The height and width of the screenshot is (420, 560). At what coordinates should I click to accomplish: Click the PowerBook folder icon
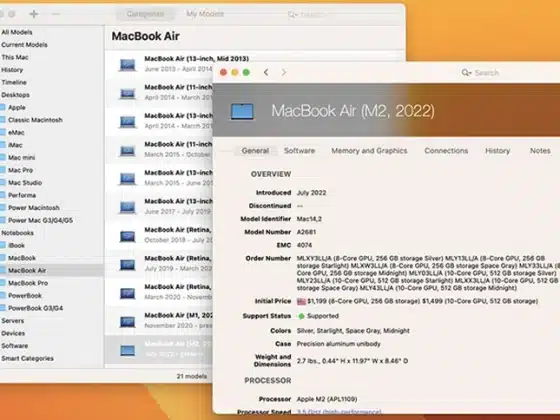coord(2,295)
